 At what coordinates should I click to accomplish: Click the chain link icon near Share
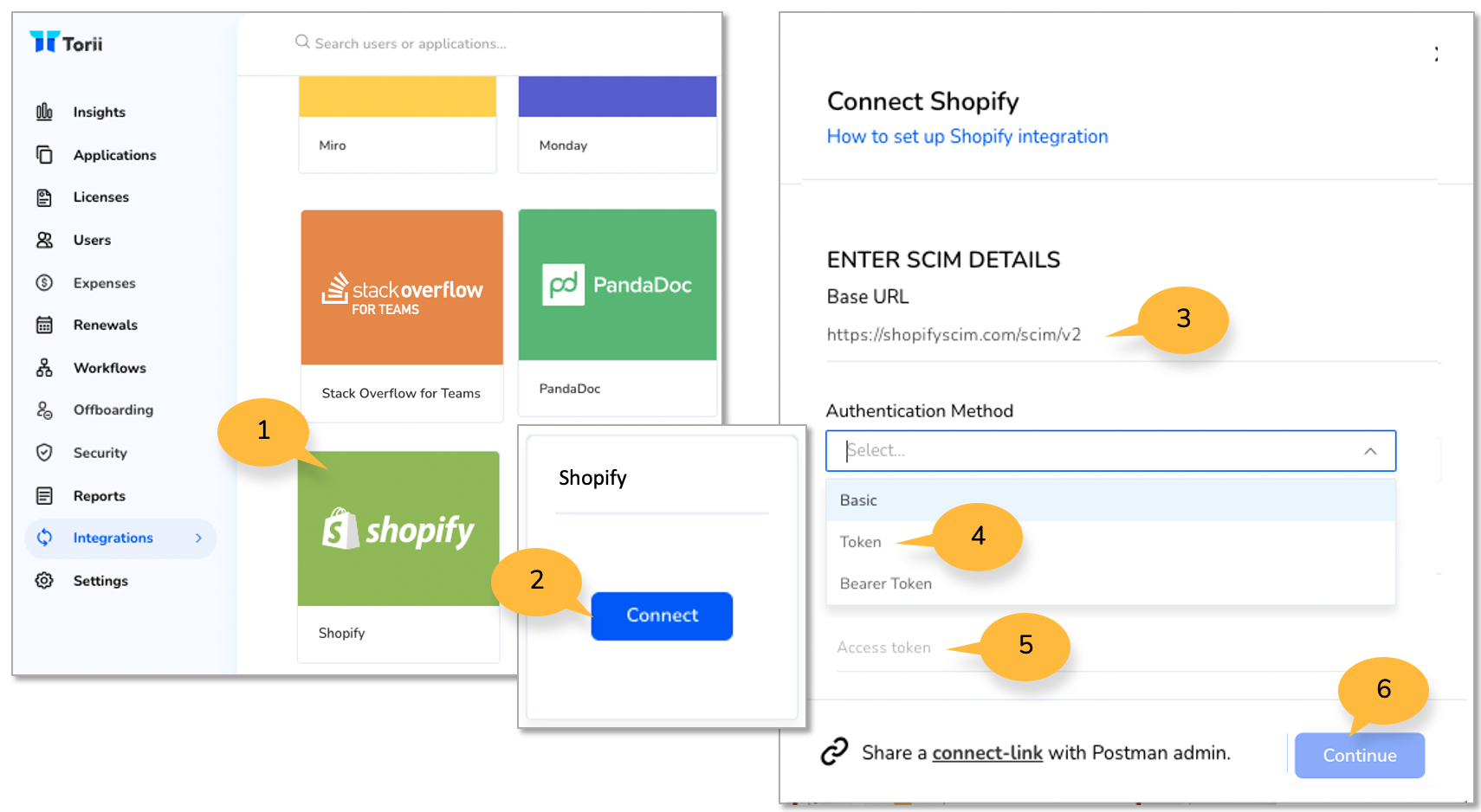pos(834,751)
